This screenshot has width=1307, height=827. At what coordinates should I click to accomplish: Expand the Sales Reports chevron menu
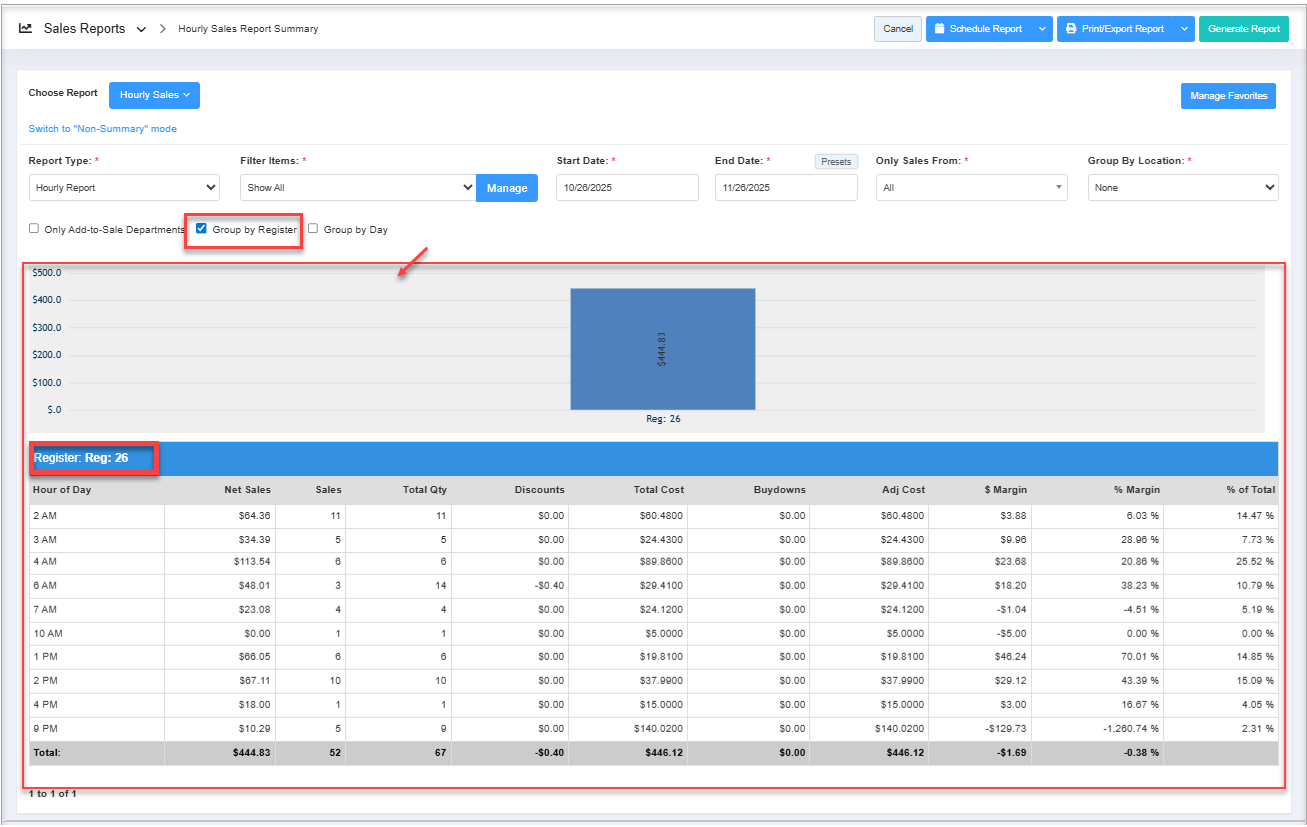tap(141, 29)
